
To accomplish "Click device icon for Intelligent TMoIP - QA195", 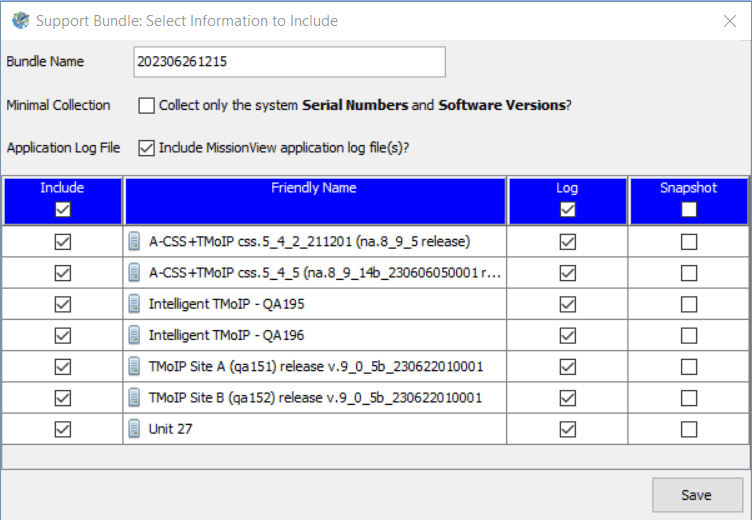I will coord(134,304).
